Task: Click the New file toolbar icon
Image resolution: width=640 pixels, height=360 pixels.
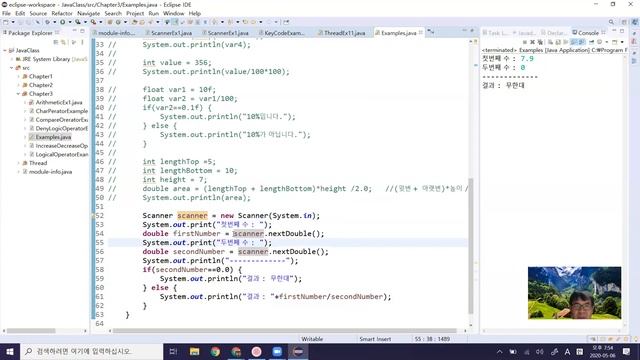Action: click(x=6, y=22)
